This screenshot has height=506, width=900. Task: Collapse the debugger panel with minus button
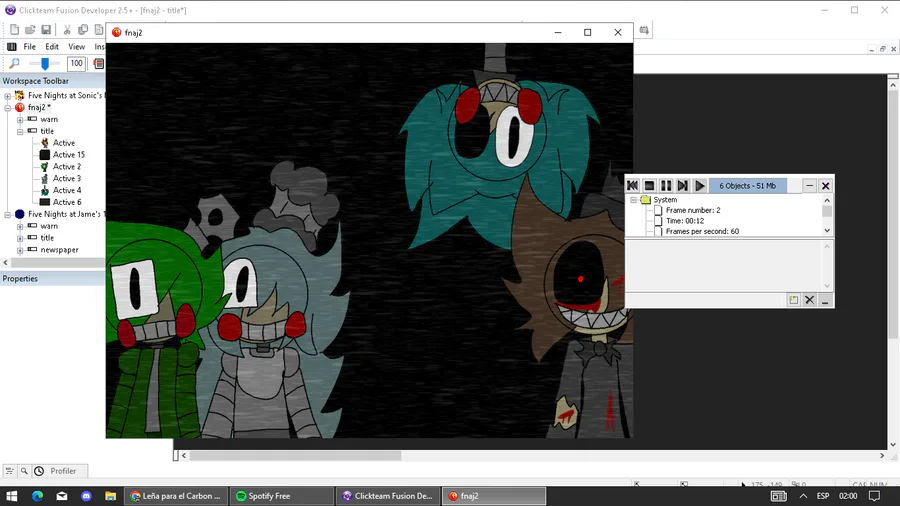coord(809,185)
